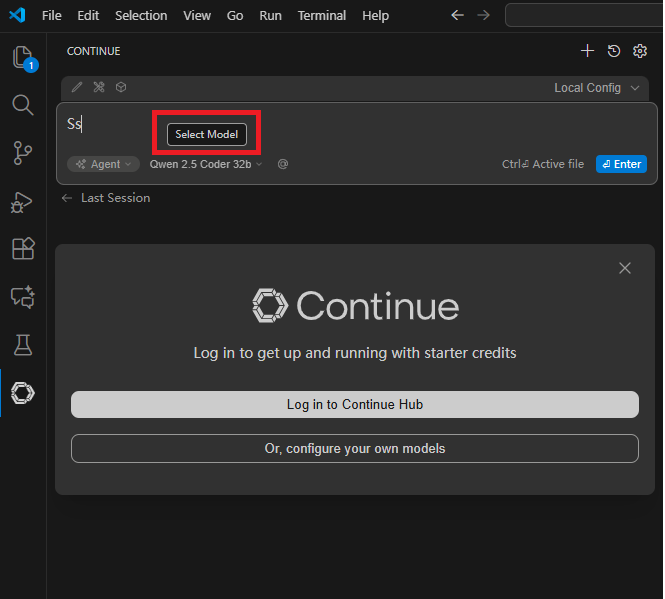Open the Extensions view icon
The width and height of the screenshot is (665, 599).
click(x=23, y=248)
